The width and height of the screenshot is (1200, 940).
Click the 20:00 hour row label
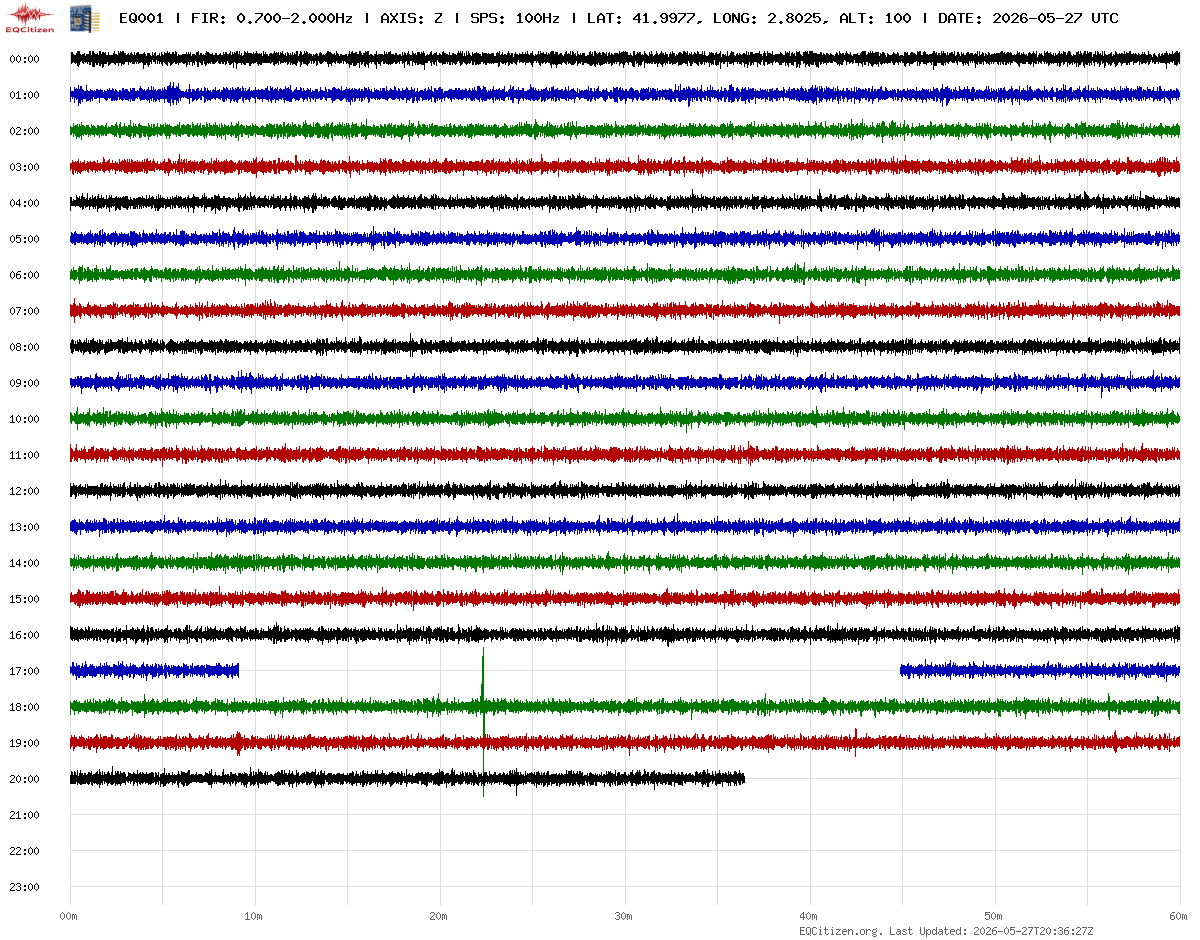(x=24, y=779)
